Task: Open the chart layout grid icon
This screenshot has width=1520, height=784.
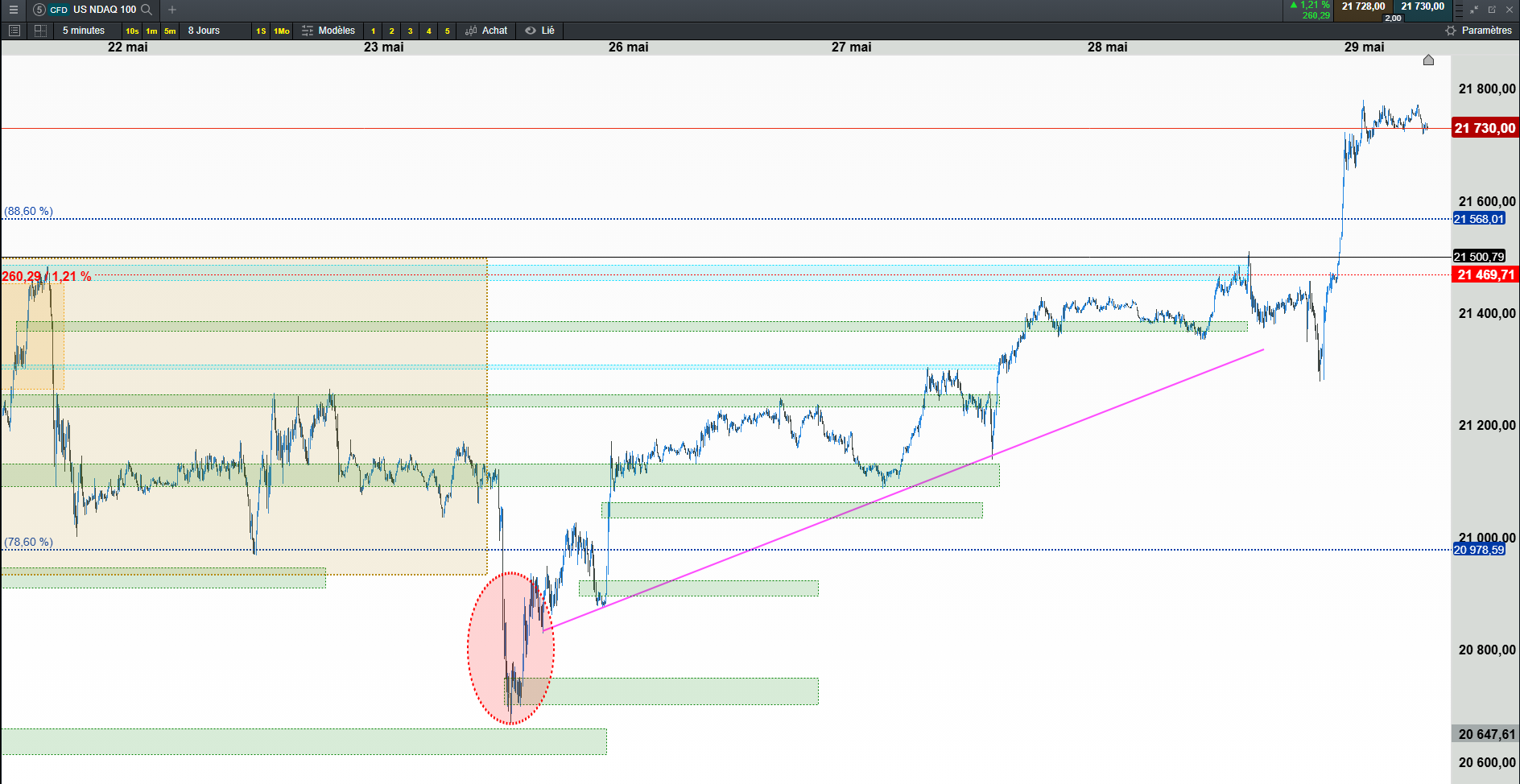Action: pyautogui.click(x=40, y=31)
